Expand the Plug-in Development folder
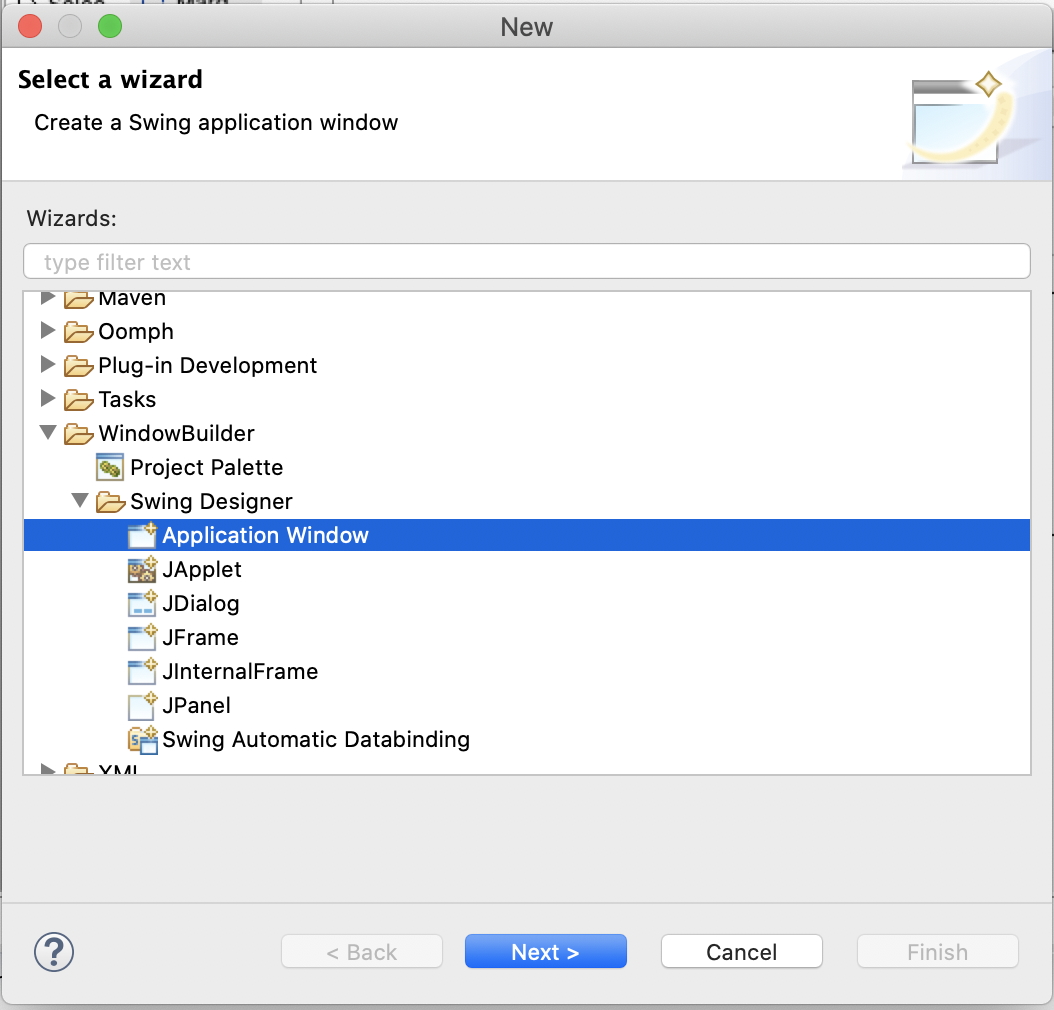Viewport: 1054px width, 1010px height. [x=48, y=365]
